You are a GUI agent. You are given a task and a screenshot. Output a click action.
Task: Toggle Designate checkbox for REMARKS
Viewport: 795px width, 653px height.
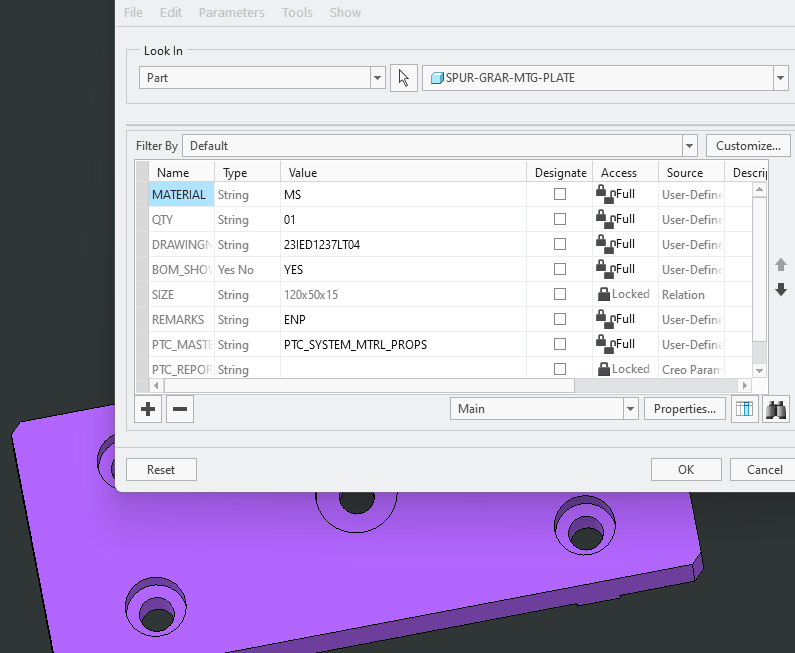tap(560, 319)
